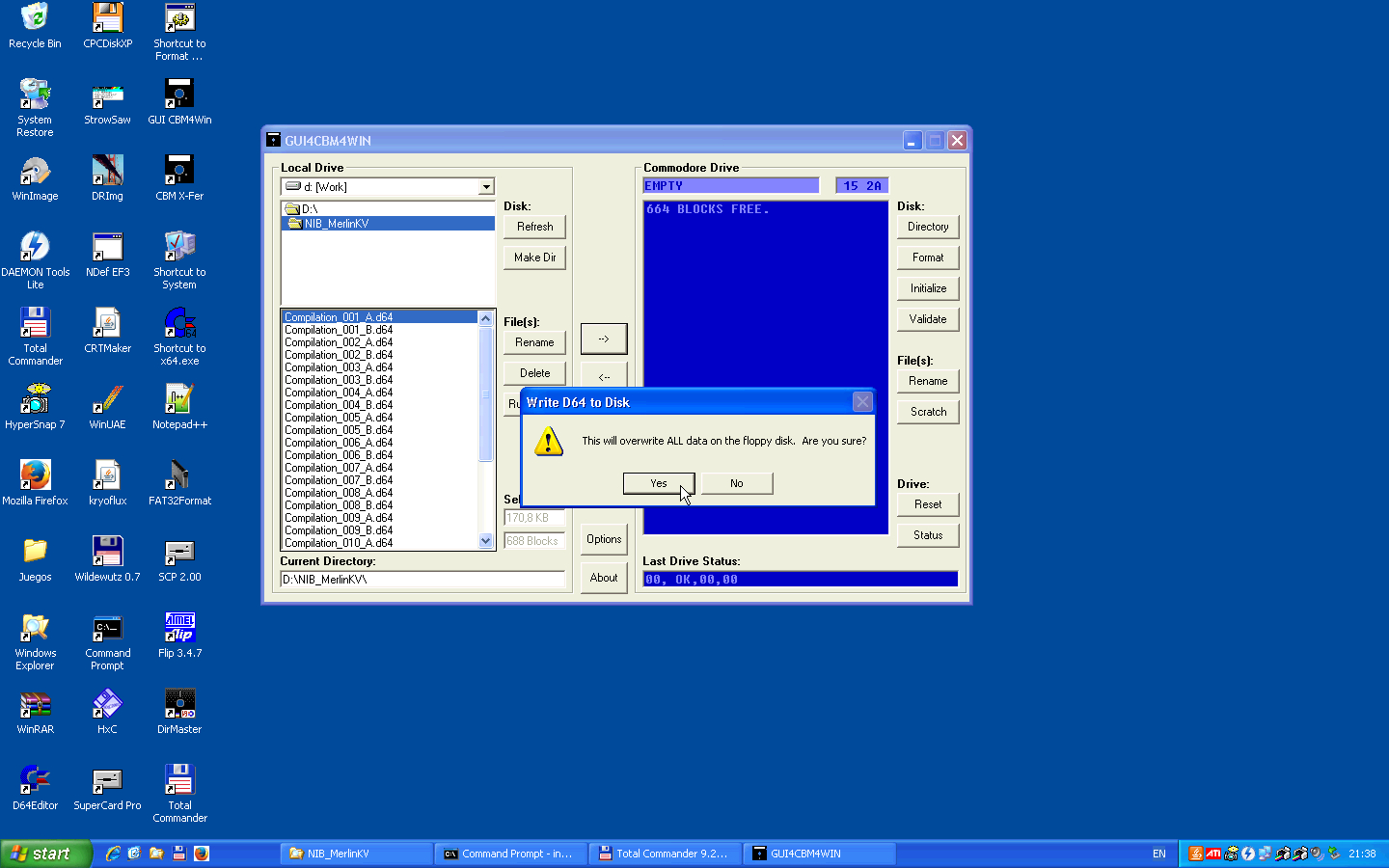
Task: Open StrowSaw desktop shortcut
Action: (107, 102)
